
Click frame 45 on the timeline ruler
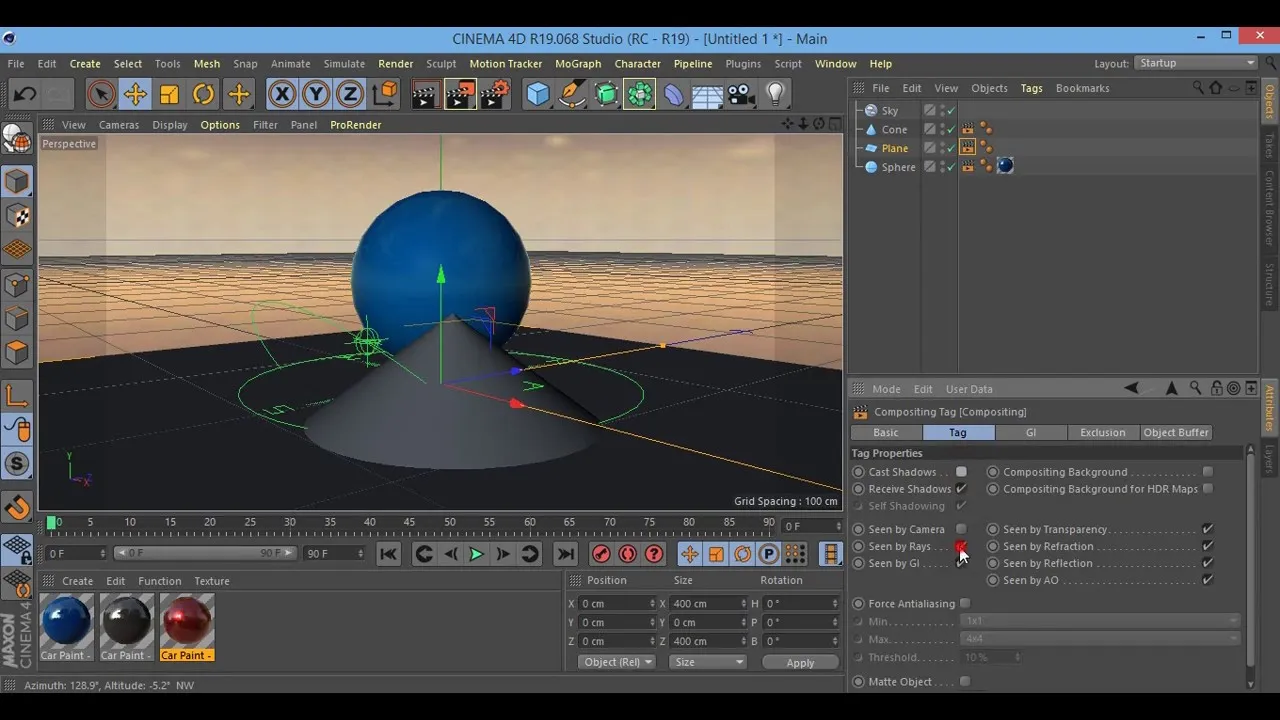coord(410,522)
